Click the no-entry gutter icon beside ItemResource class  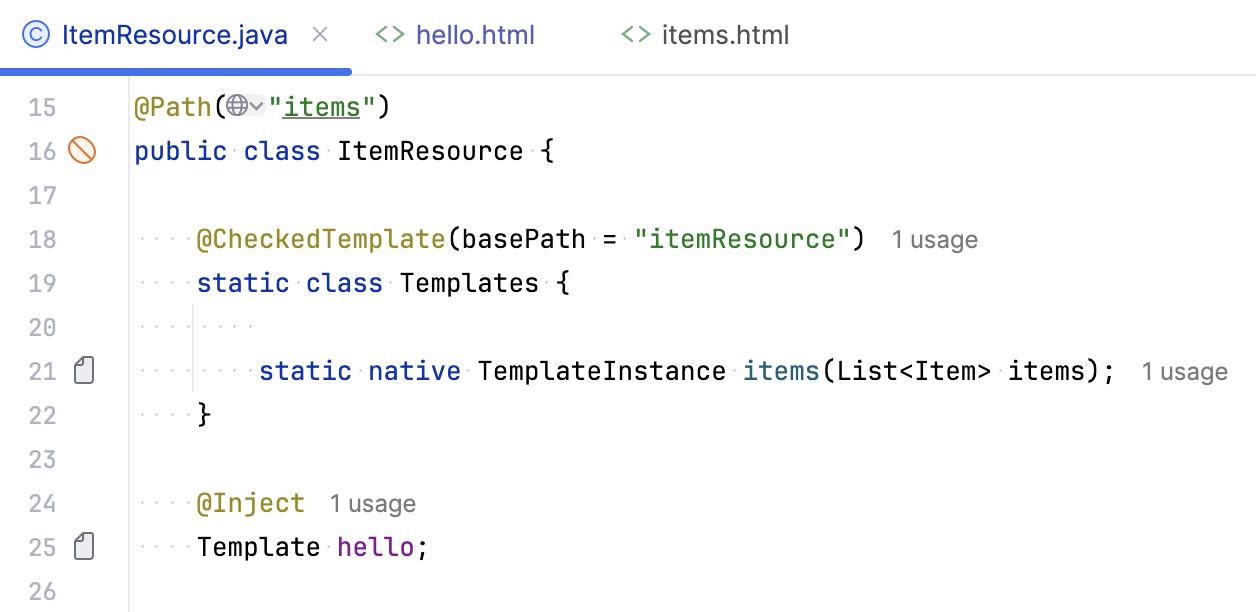coord(82,151)
